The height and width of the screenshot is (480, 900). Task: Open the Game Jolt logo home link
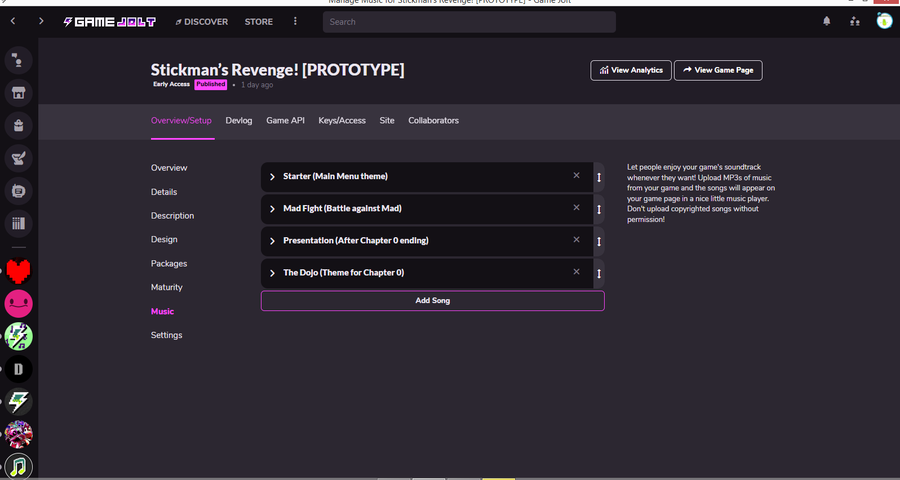pyautogui.click(x=110, y=22)
